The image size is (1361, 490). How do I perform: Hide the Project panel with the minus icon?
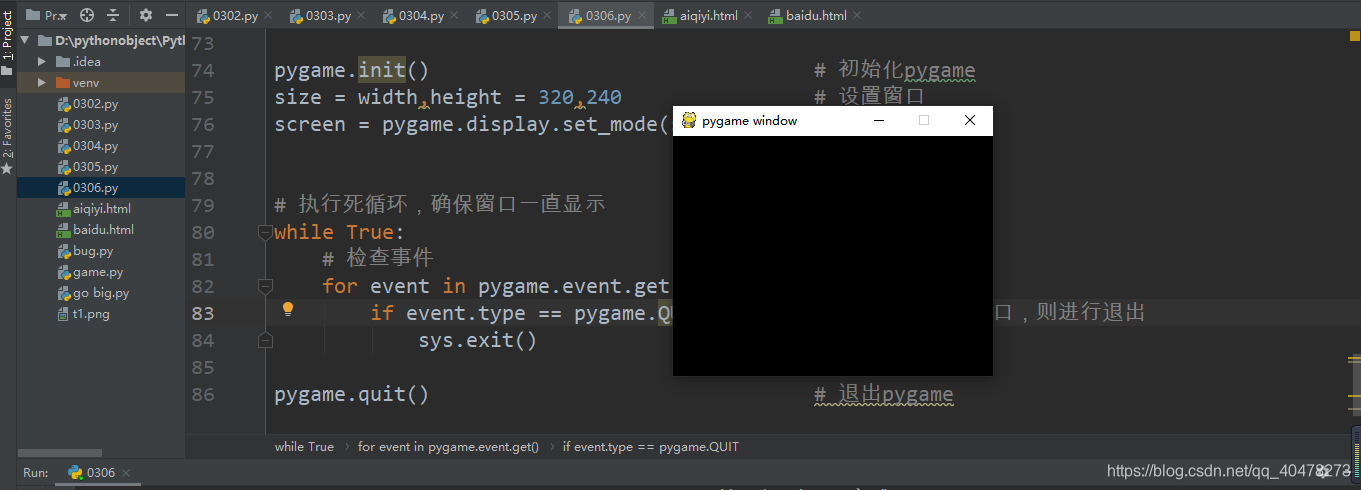tap(172, 15)
